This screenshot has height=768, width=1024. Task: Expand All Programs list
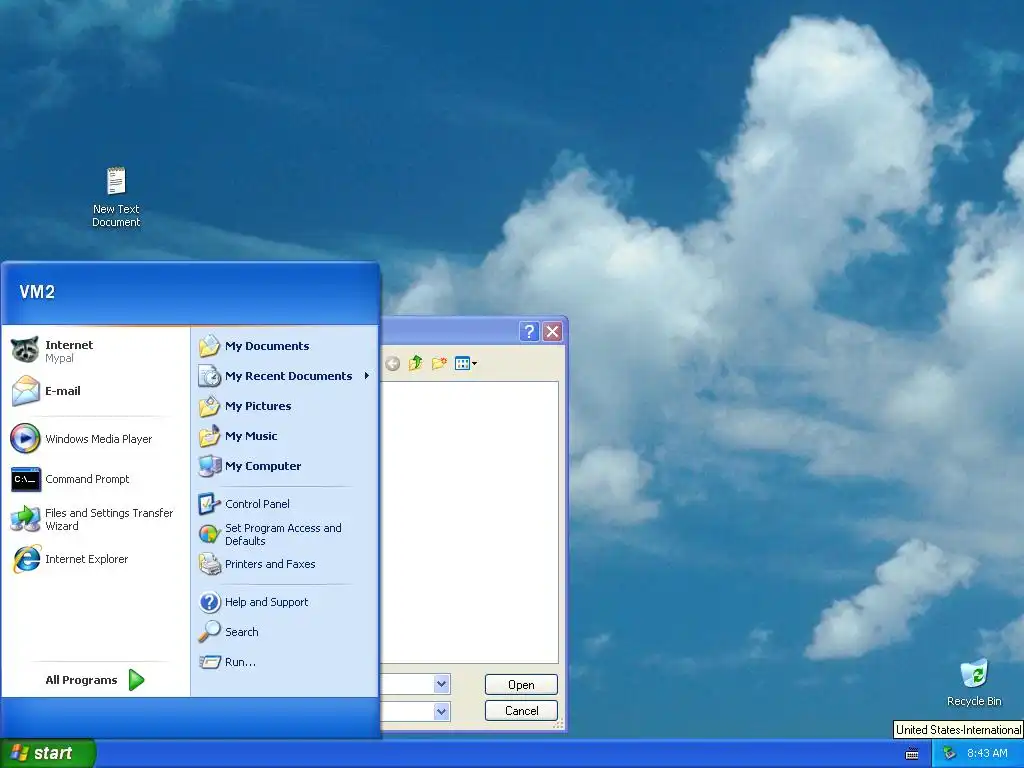[x=95, y=680]
